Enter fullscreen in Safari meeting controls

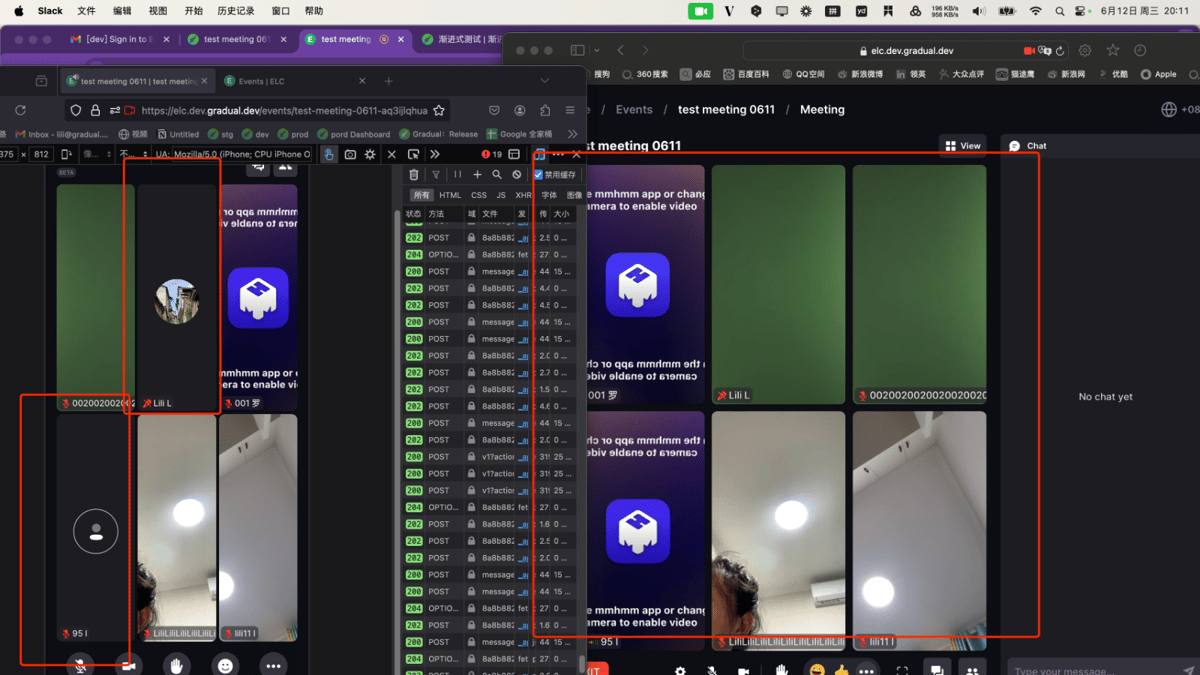click(x=901, y=671)
